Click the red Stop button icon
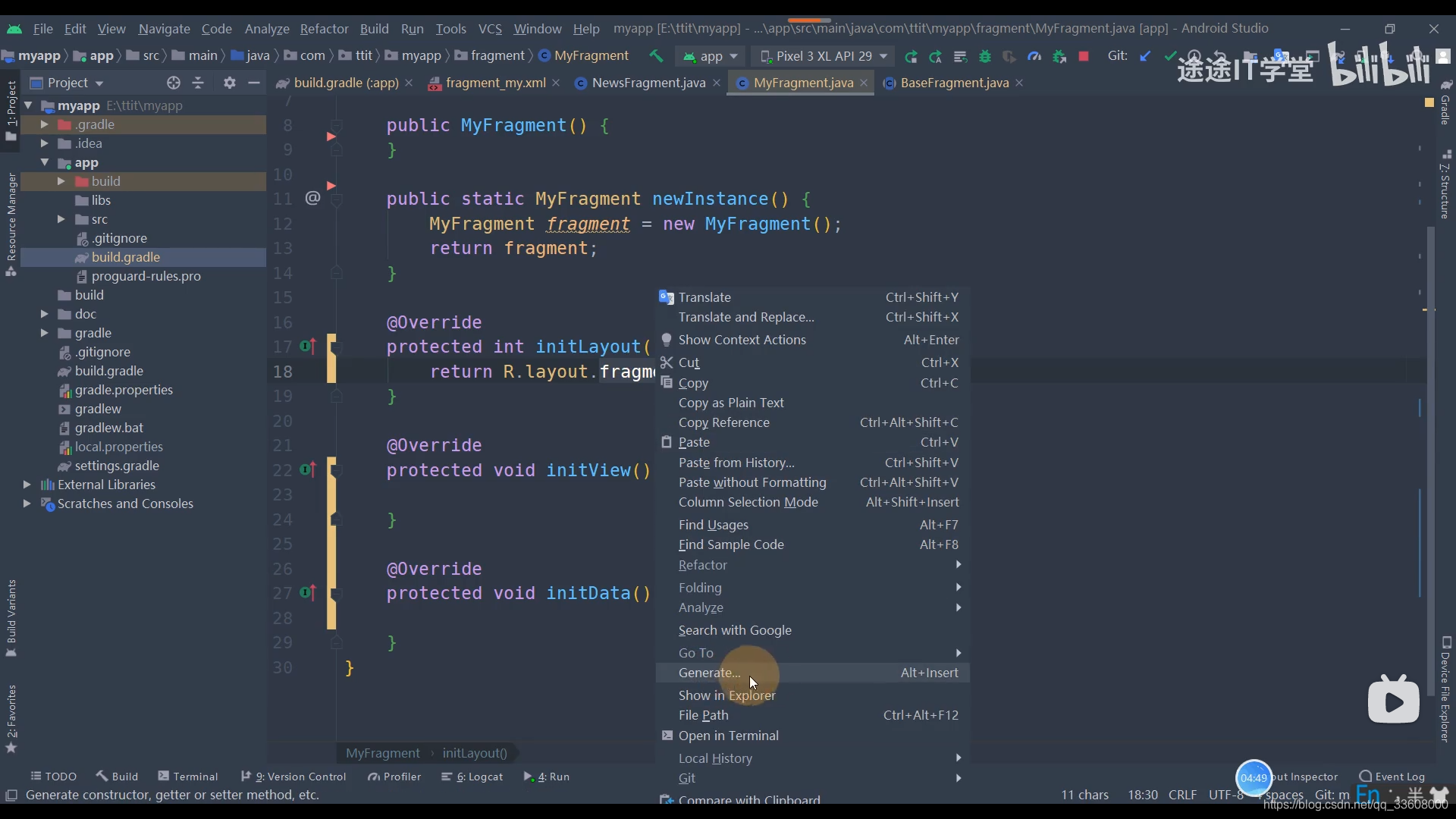1456x819 pixels. point(1084,56)
